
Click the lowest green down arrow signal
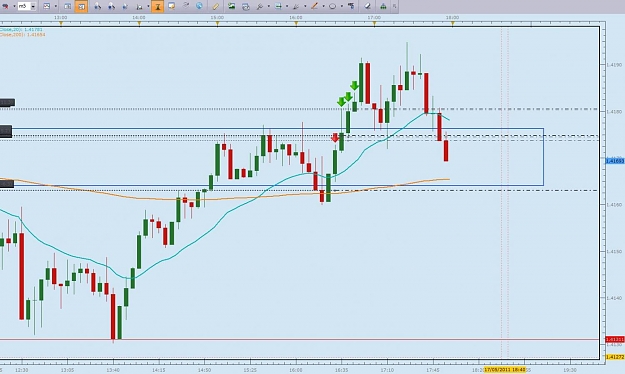(341, 102)
